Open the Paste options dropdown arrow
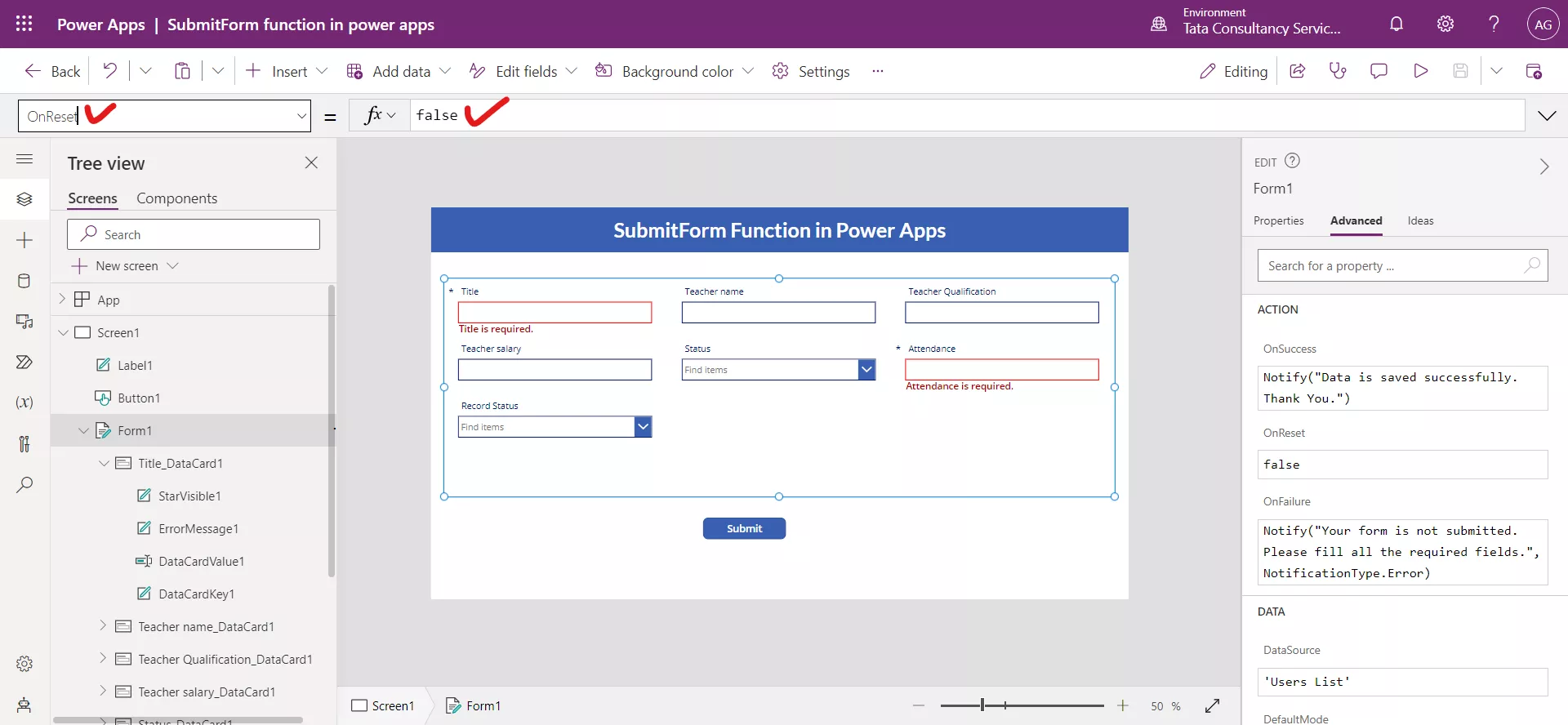Screen dimensions: 1568x725 (x=218, y=71)
